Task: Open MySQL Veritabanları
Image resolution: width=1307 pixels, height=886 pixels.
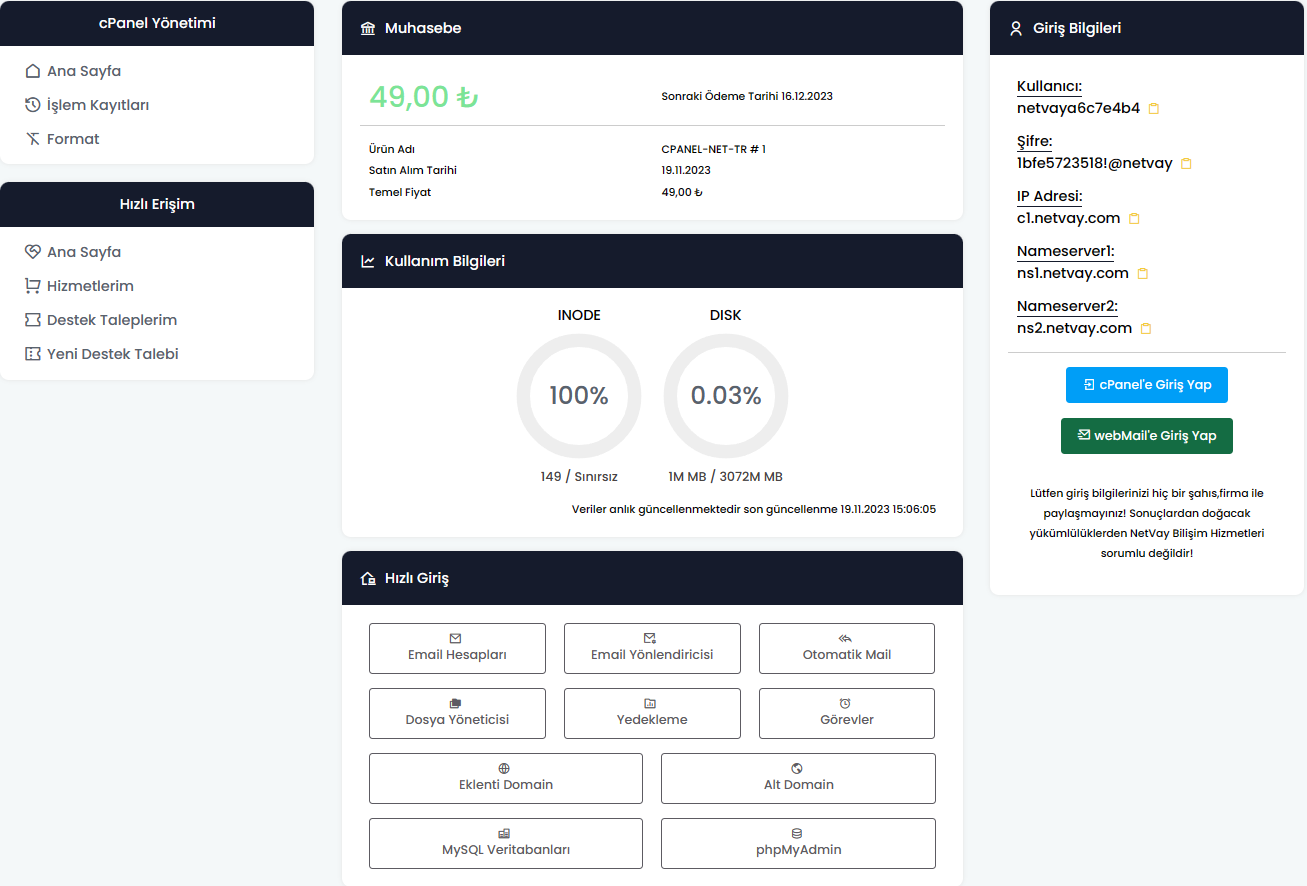Action: tap(505, 843)
